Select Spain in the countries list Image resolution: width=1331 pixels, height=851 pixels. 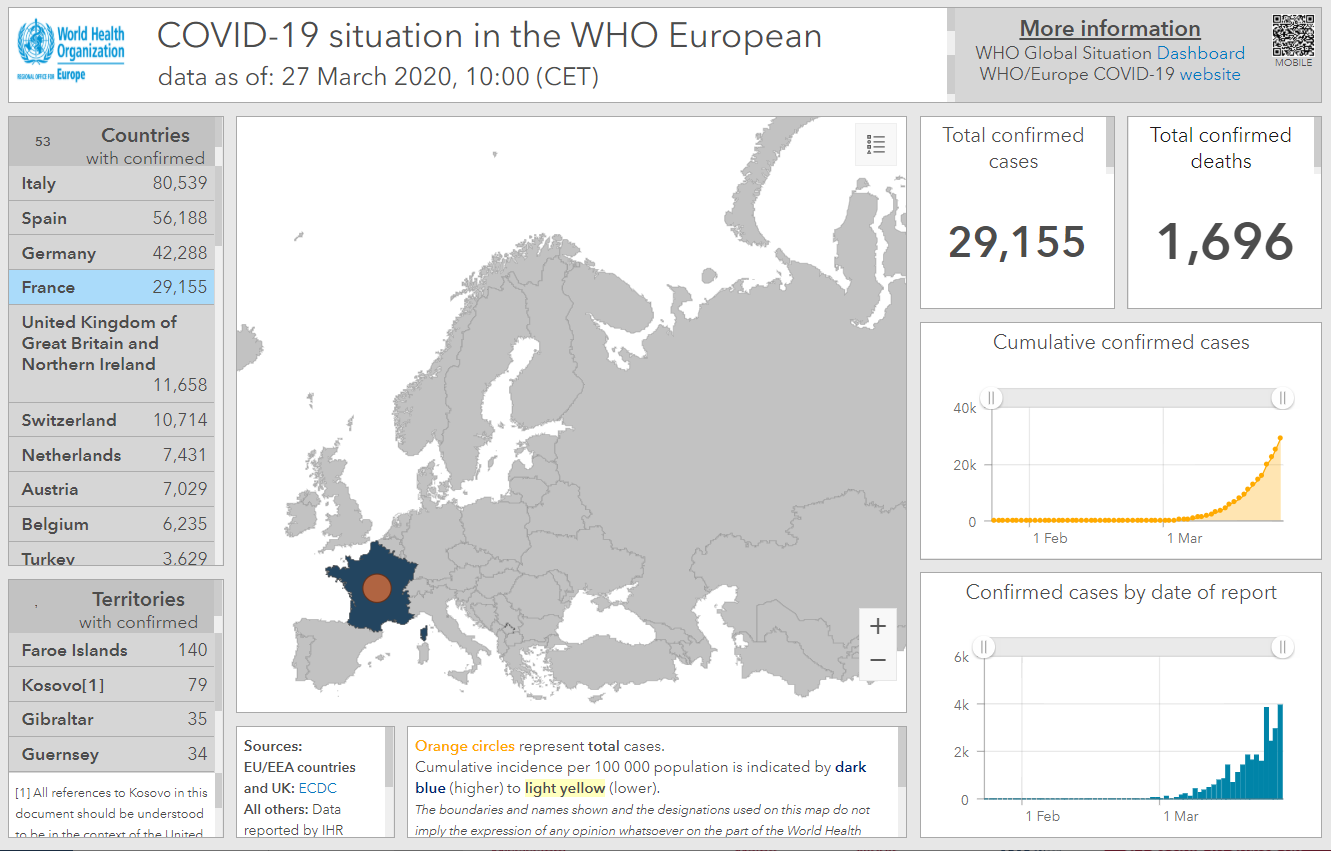pyautogui.click(x=112, y=218)
